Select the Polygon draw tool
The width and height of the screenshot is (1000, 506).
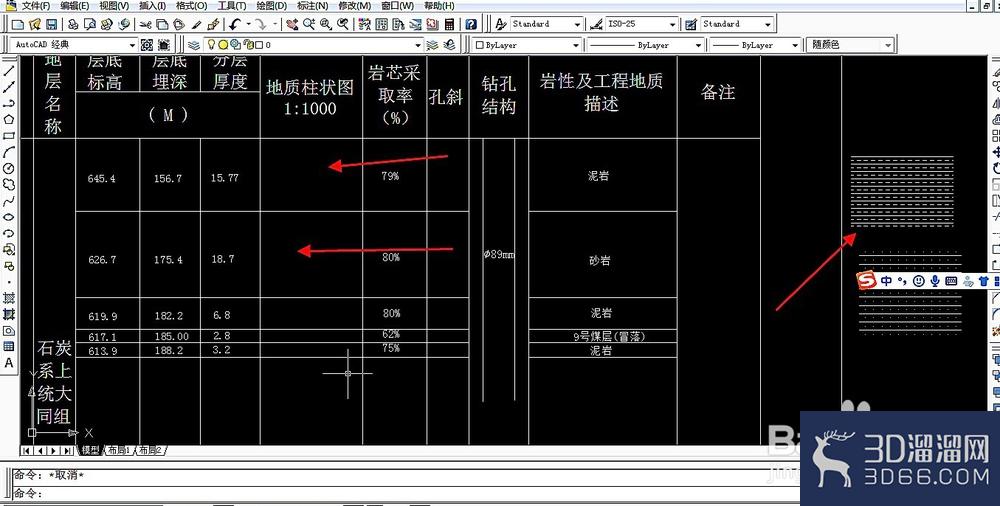click(x=9, y=119)
